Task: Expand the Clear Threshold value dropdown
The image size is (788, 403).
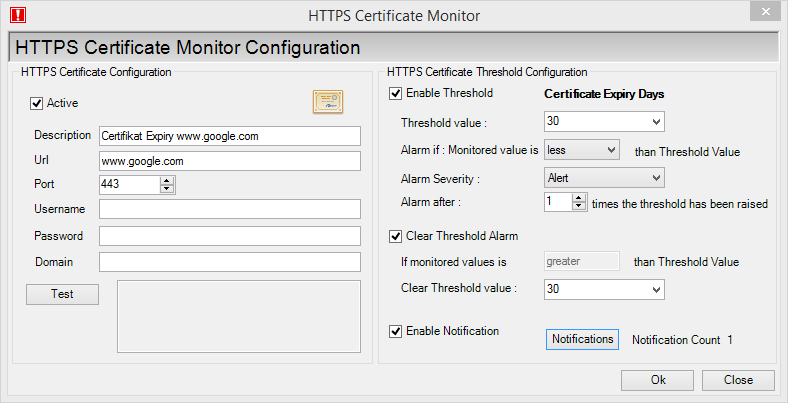Action: point(604,289)
